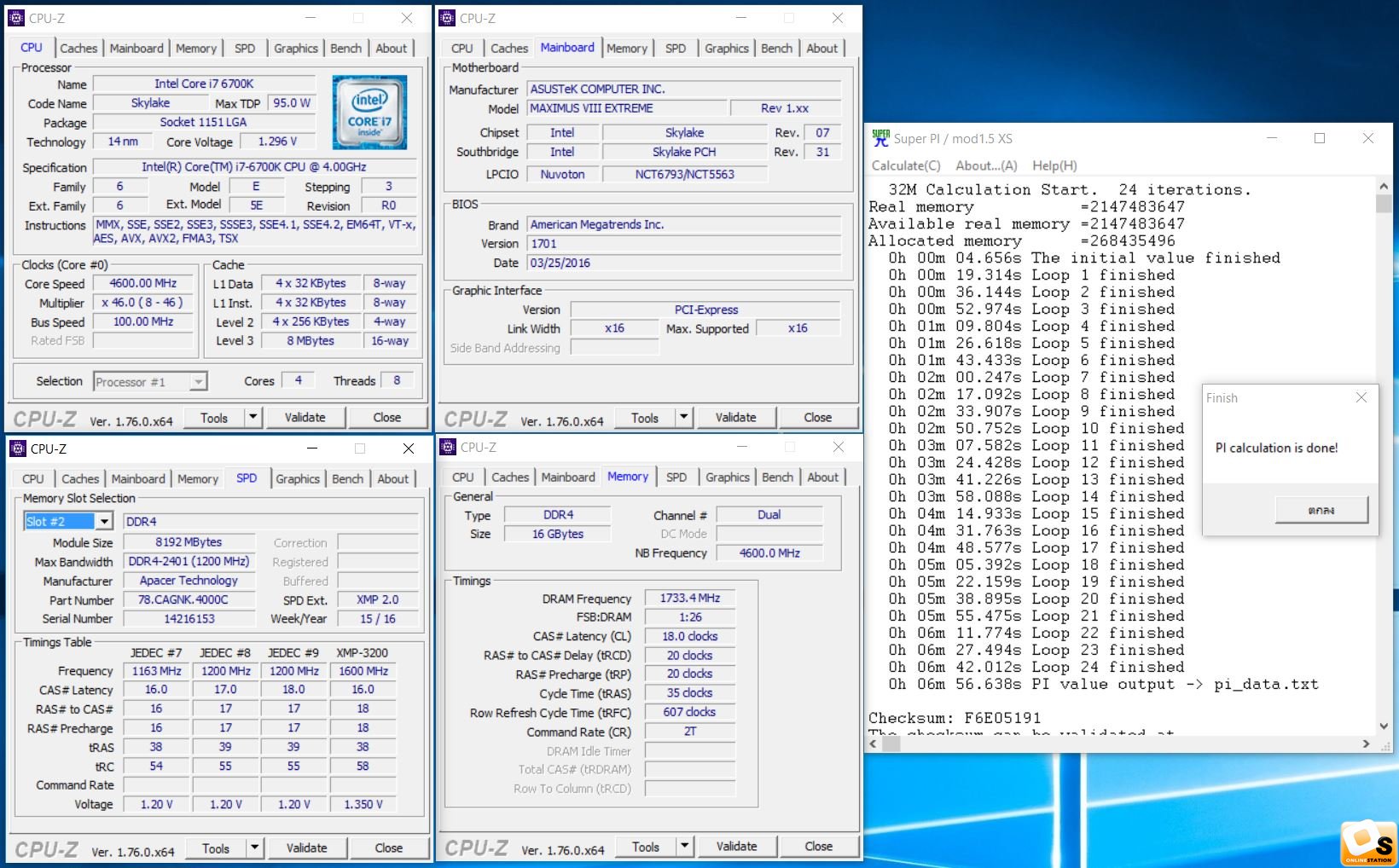This screenshot has height=868, width=1399.
Task: Click the Multiplier x 46.0 (8 - 46) value
Action: click(x=143, y=302)
